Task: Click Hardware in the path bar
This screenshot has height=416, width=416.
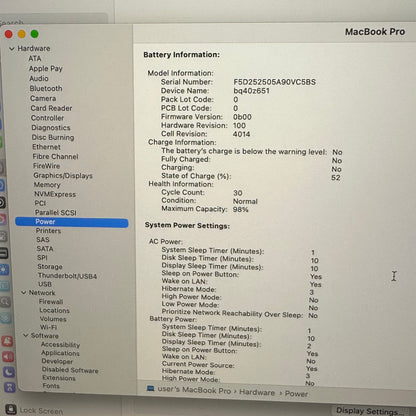Action: click(x=257, y=392)
